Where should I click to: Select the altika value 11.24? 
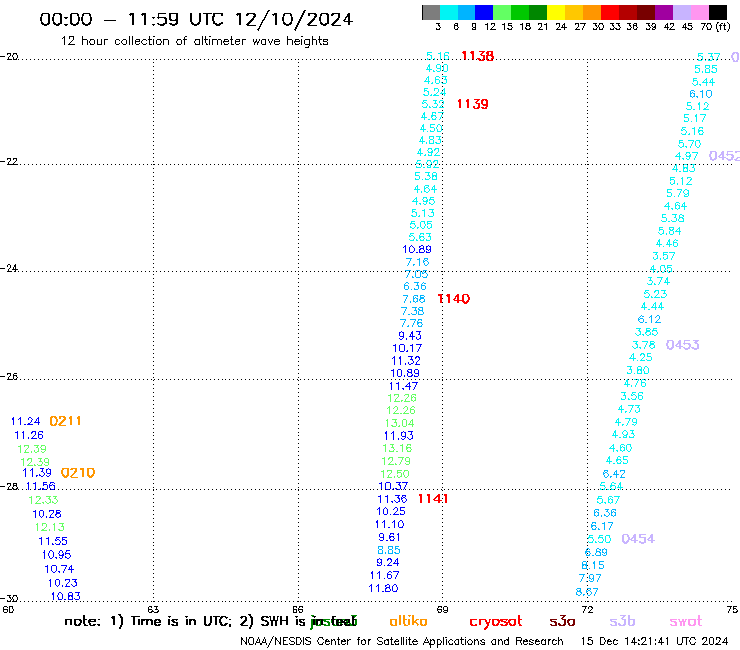coord(25,421)
